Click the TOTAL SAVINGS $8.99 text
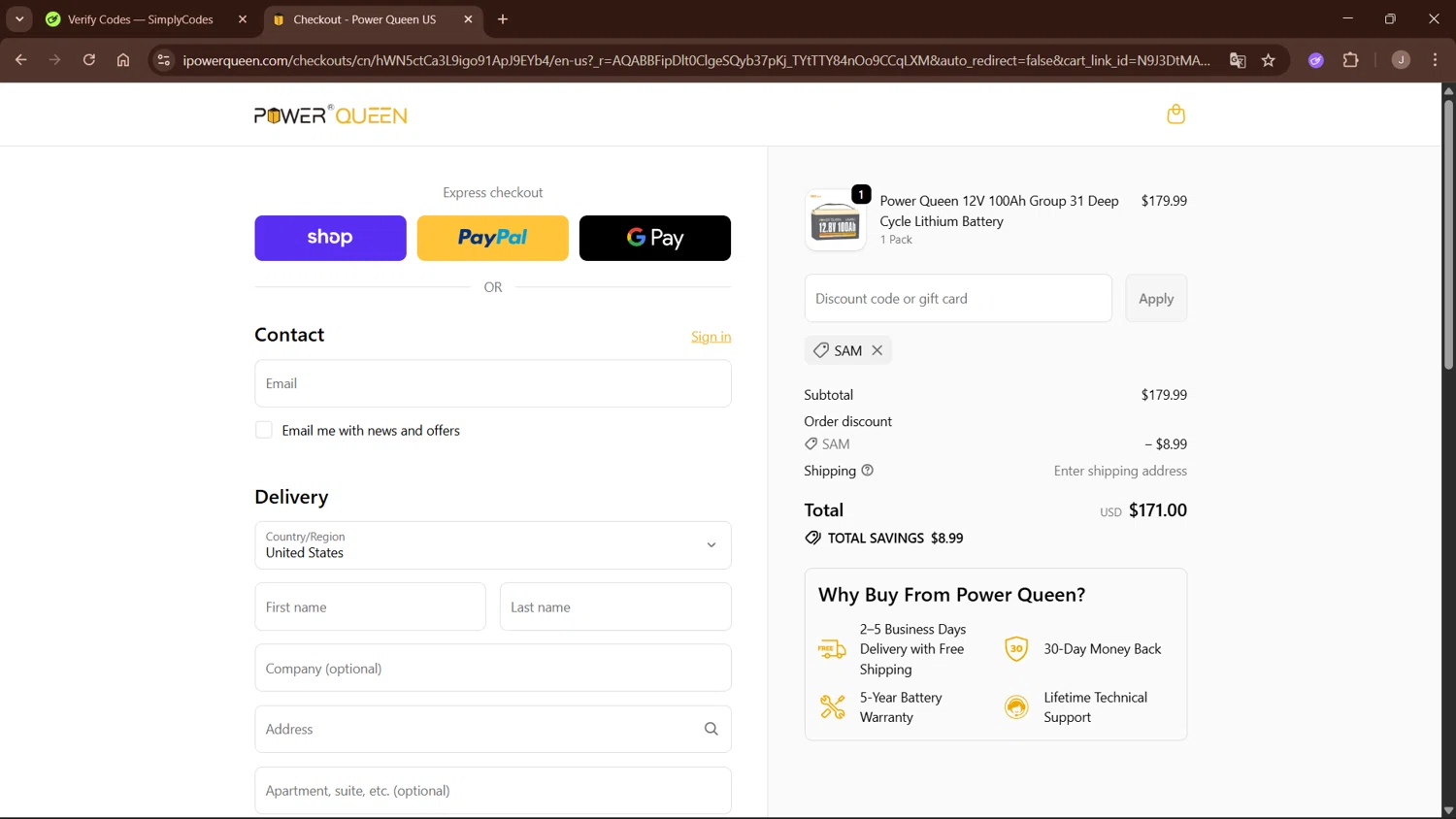1456x819 pixels. coord(895,538)
